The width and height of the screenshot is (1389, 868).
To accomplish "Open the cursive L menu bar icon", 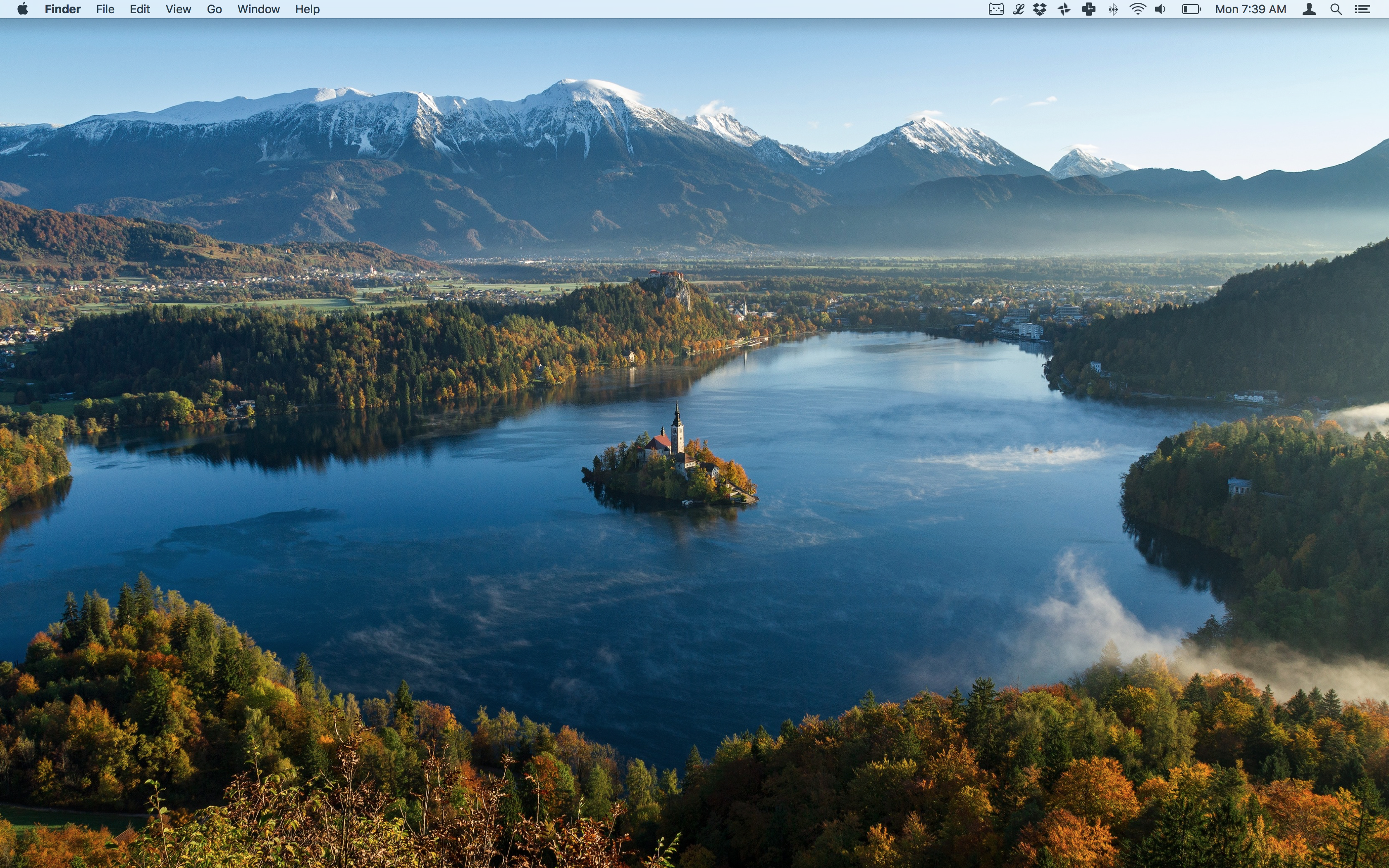I will [1018, 9].
